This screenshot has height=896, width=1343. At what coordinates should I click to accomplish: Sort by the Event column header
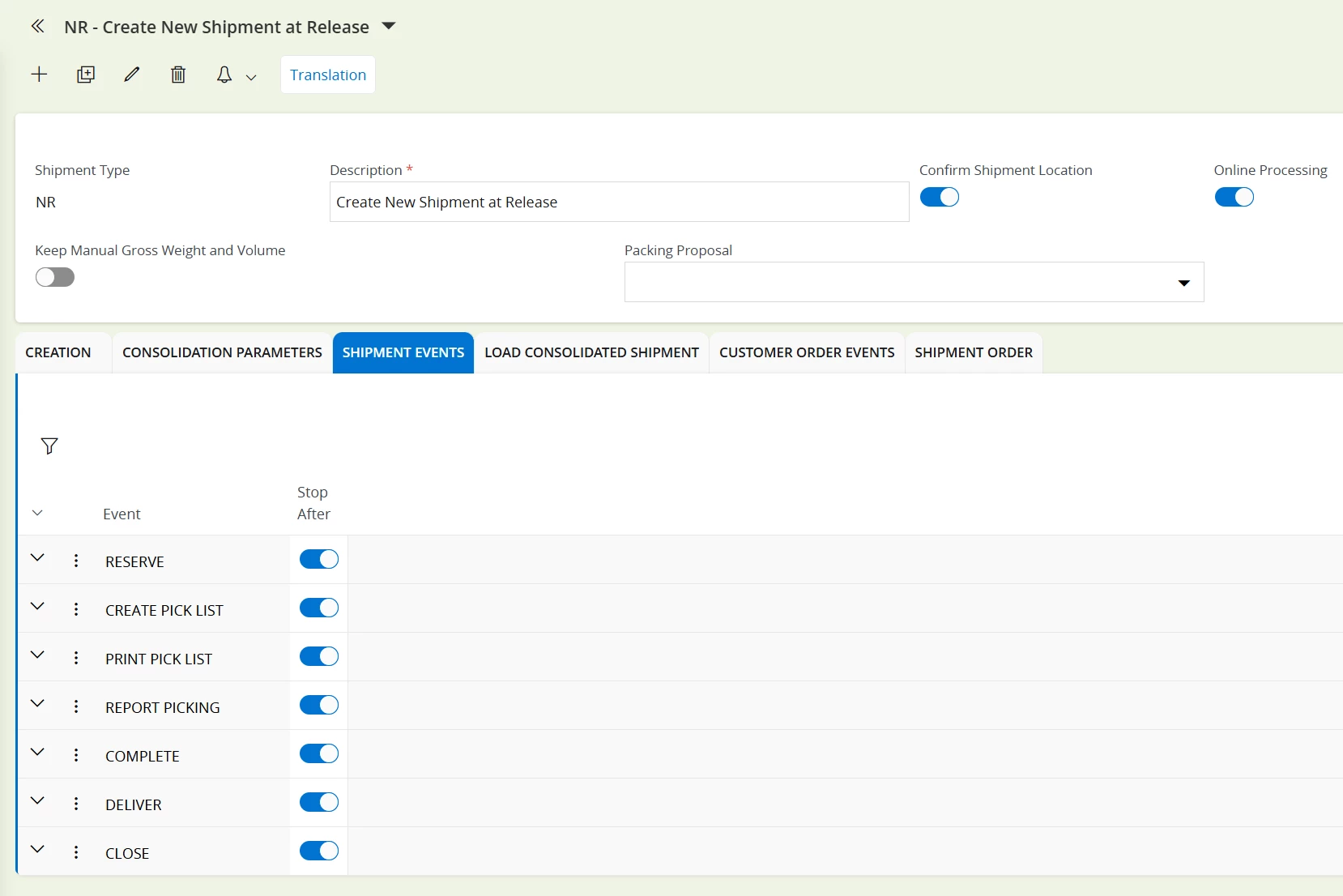122,514
